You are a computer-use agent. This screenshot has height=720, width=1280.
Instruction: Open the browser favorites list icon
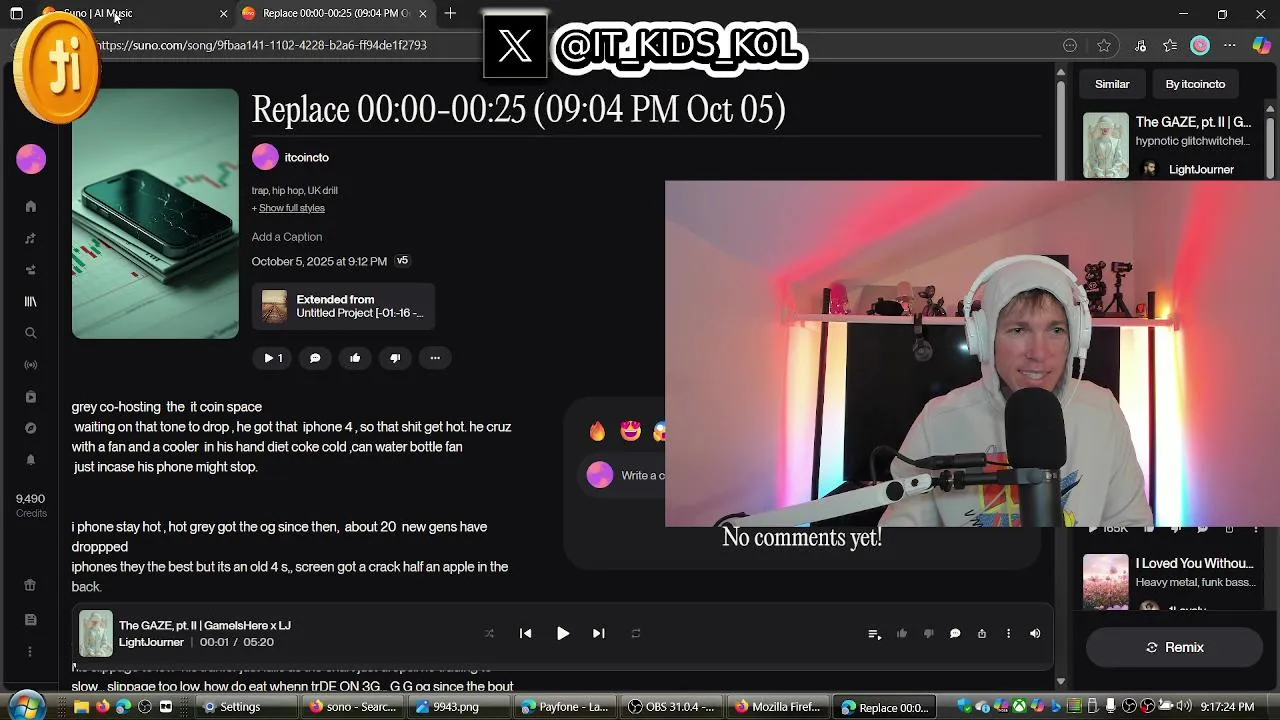coord(1170,45)
